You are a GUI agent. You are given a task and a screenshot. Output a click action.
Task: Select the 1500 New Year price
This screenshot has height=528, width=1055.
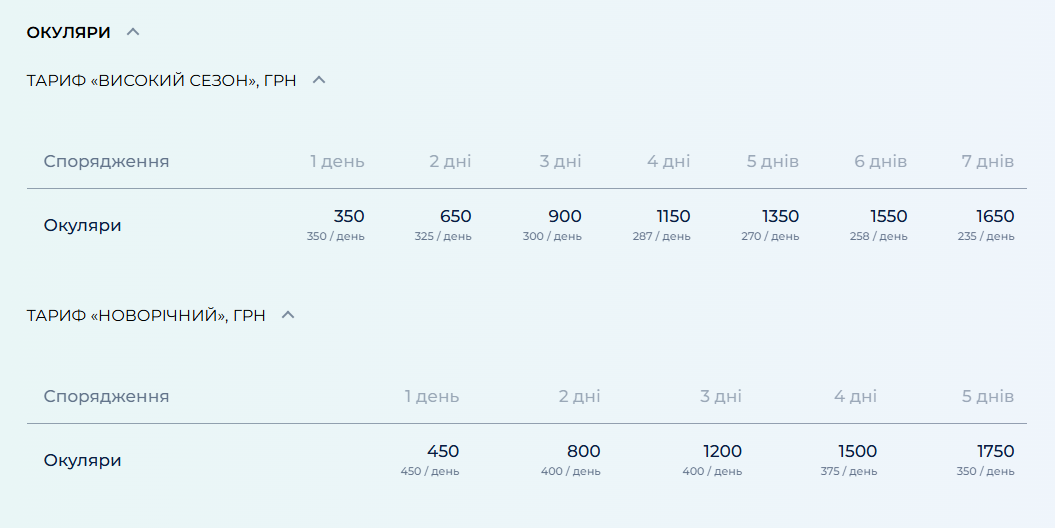pyautogui.click(x=857, y=451)
